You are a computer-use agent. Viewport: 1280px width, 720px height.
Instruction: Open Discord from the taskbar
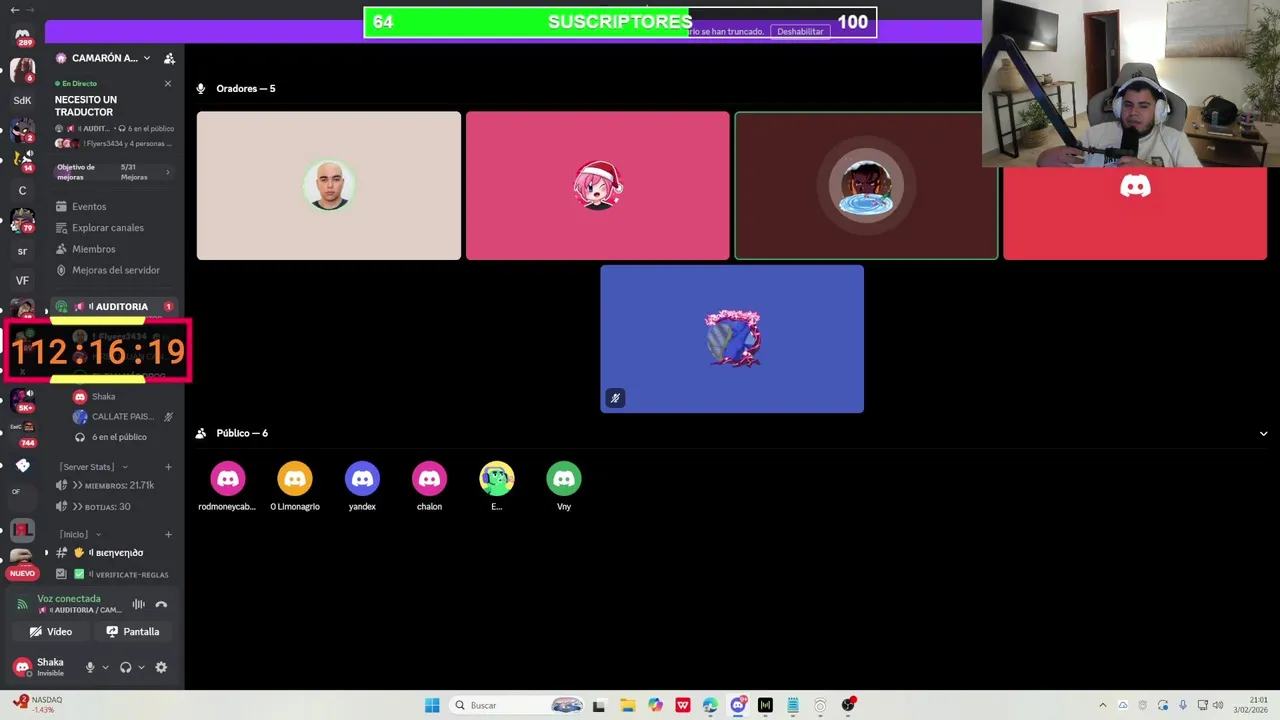coord(738,705)
